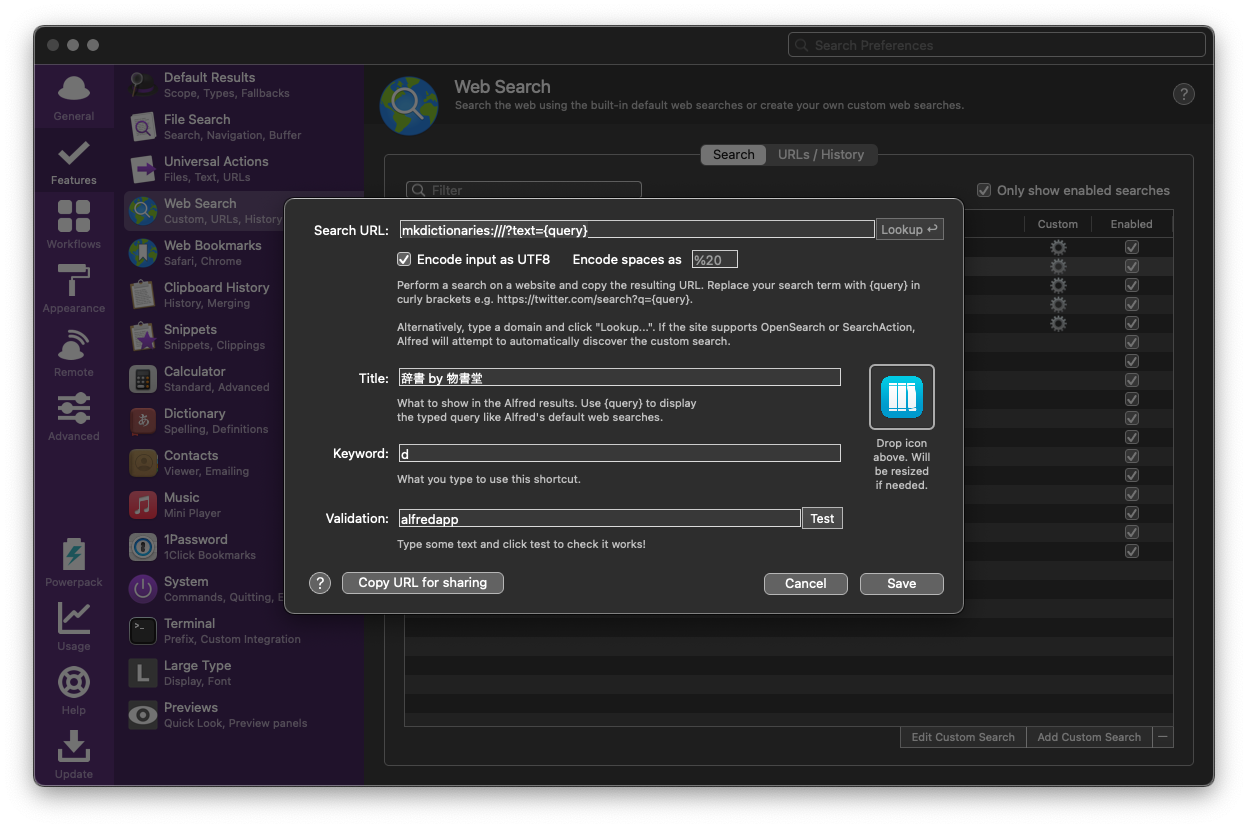Open the Update section
This screenshot has width=1248, height=828.
point(74,756)
